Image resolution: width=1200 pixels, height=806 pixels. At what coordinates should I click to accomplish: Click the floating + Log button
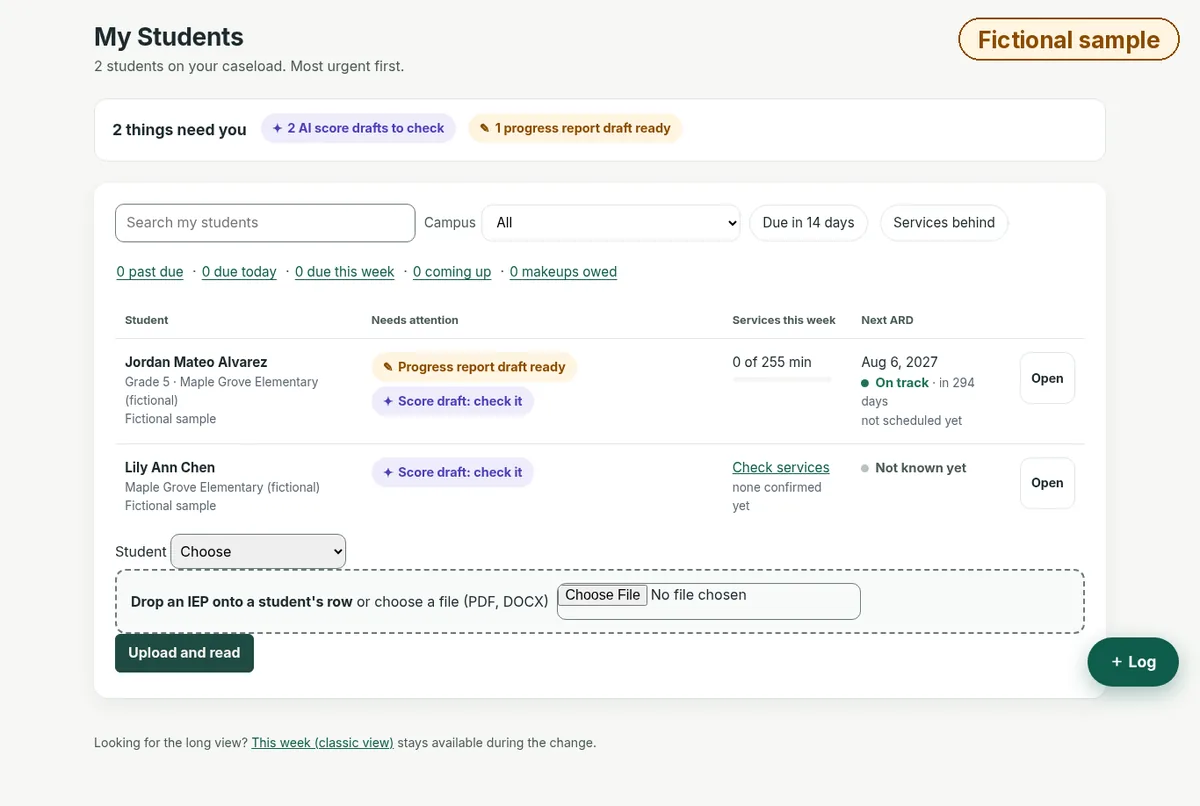tap(1133, 662)
